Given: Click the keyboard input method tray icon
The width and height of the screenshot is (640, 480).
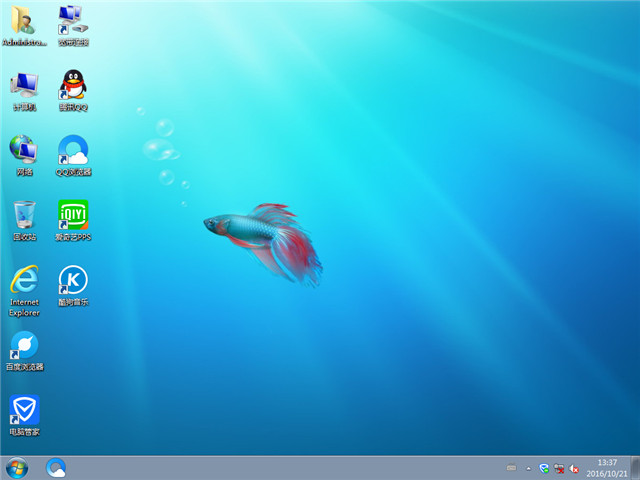Looking at the screenshot, I should (x=511, y=468).
